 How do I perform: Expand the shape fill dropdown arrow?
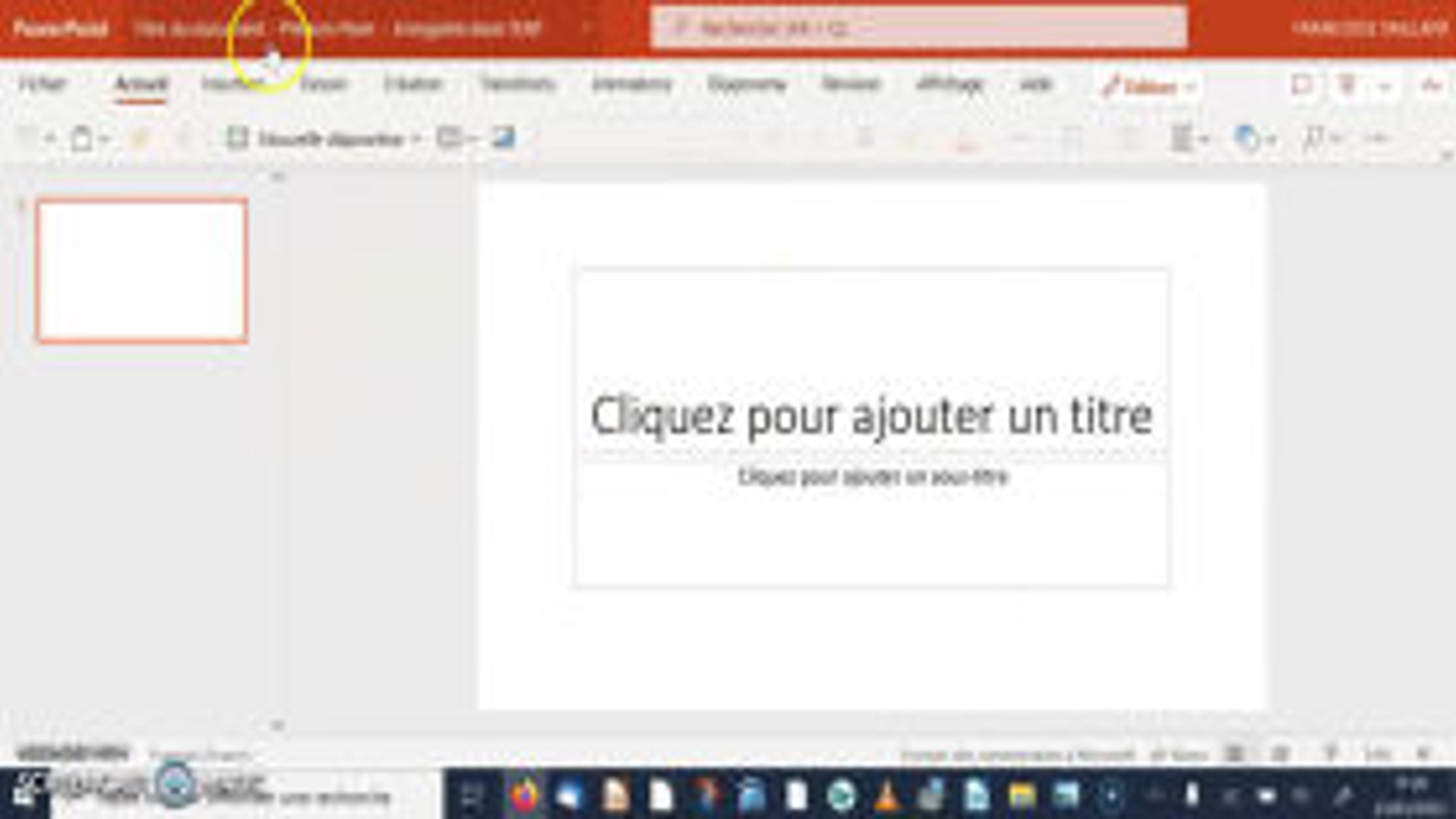(x=1272, y=140)
